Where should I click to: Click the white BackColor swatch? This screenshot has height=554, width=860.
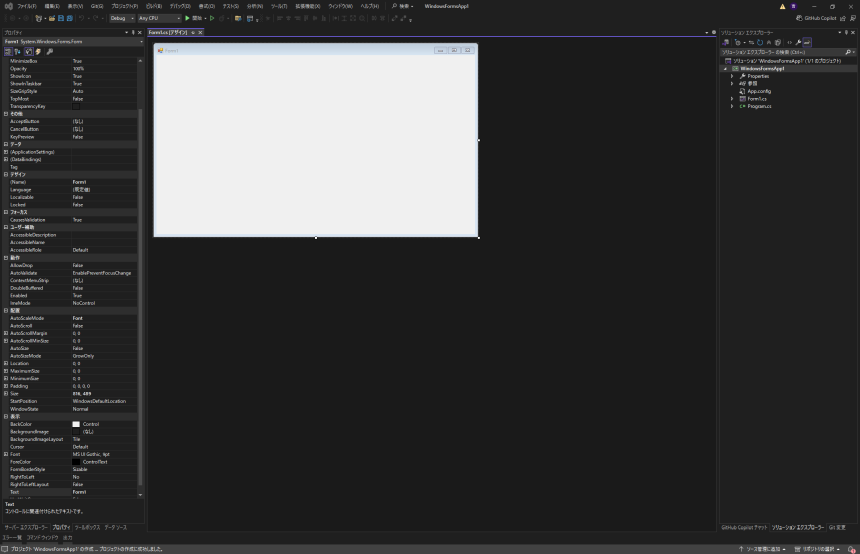[76, 424]
